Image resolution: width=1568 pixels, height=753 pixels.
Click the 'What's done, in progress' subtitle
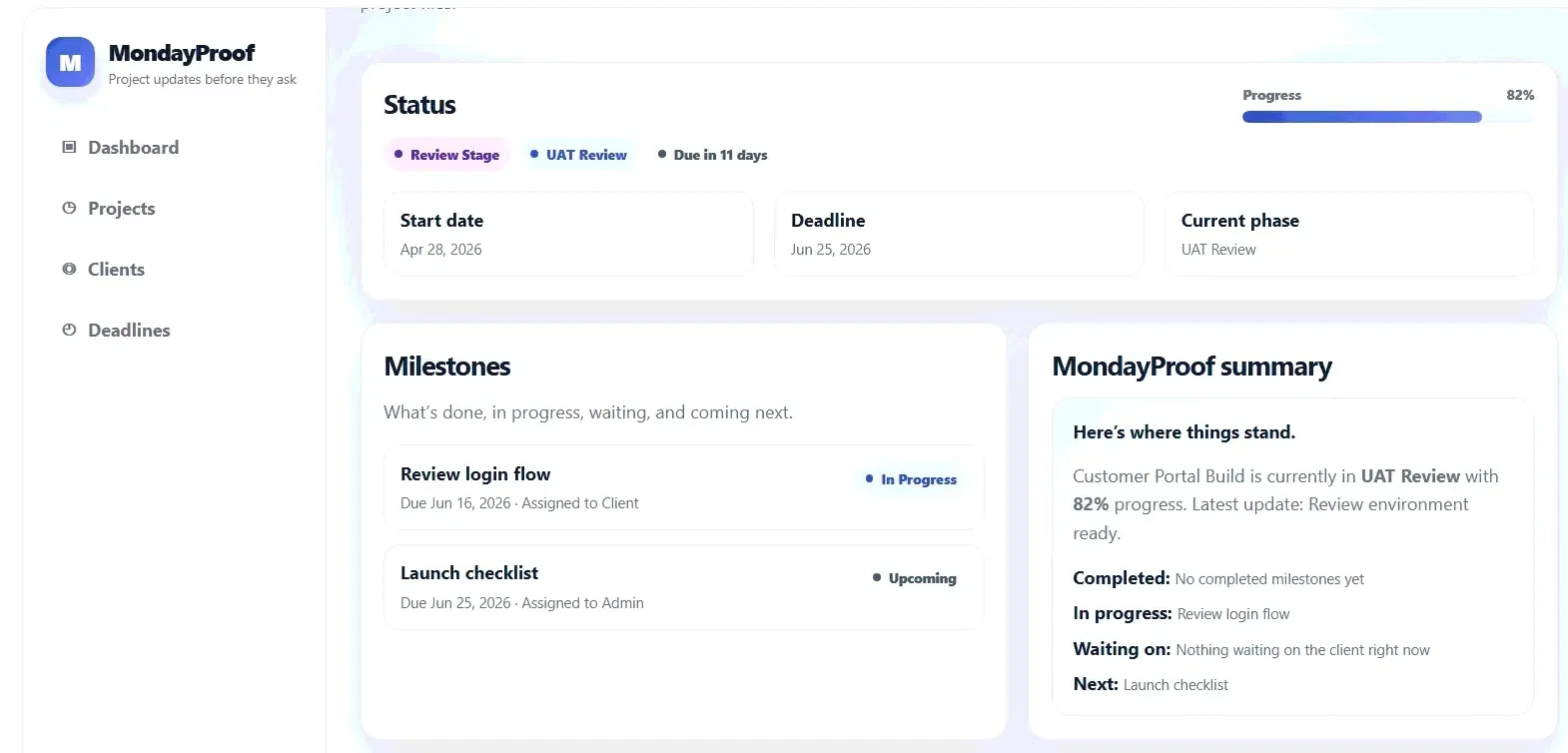588,412
